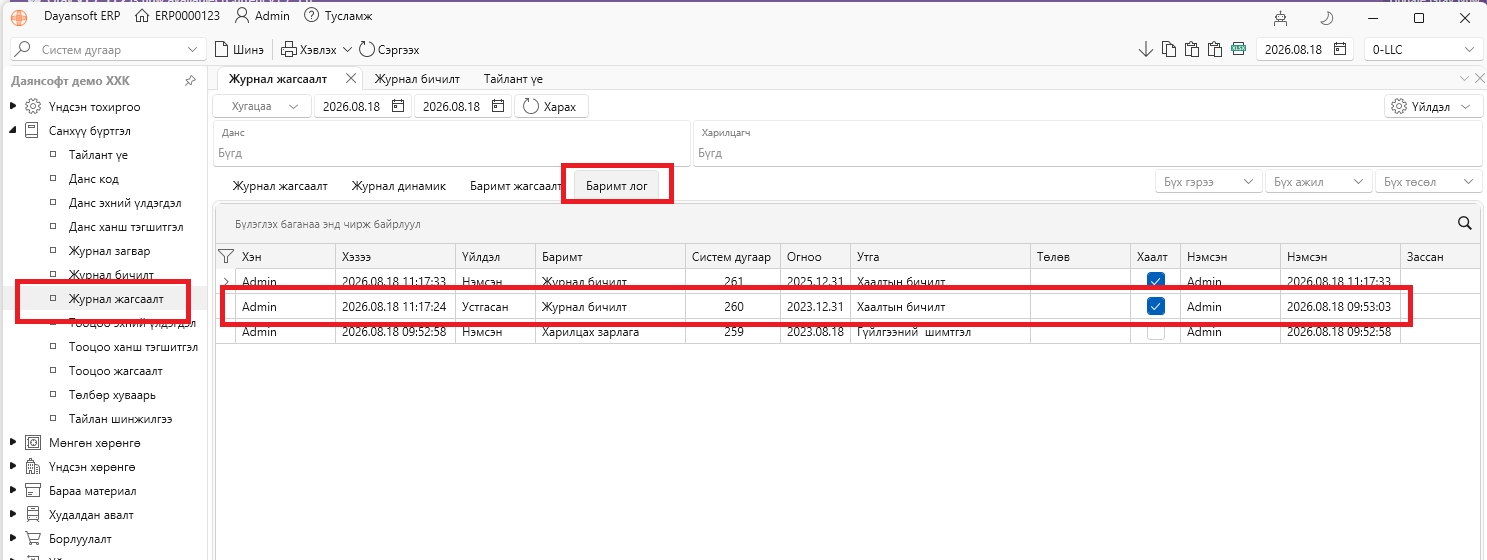Open the 0-LLC company dropdown

pos(1423,49)
